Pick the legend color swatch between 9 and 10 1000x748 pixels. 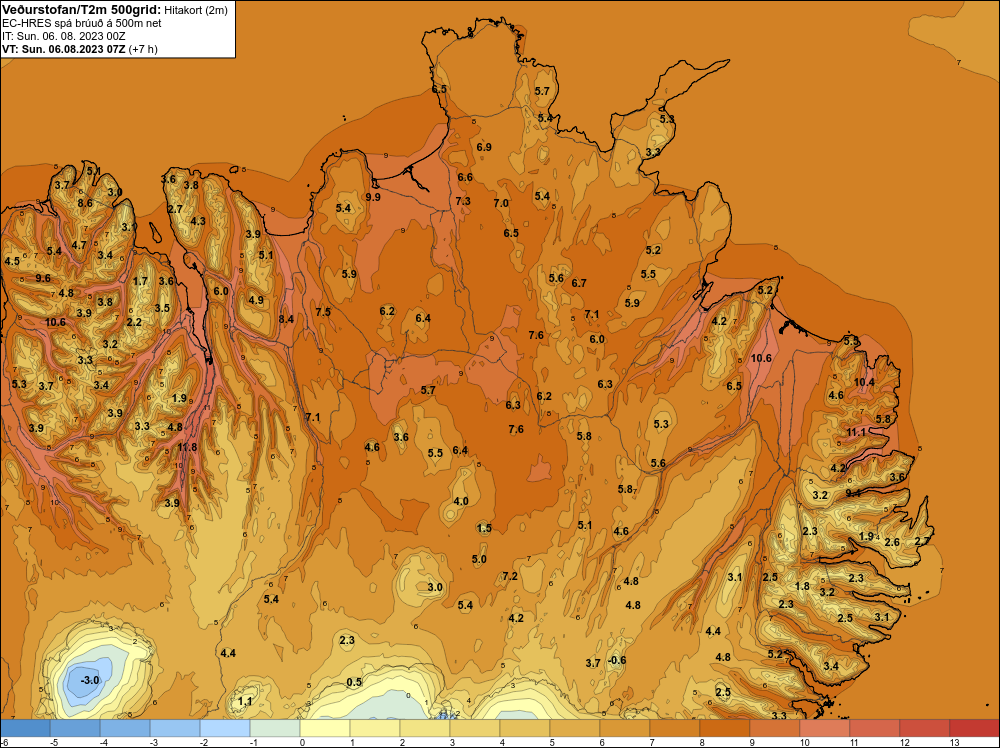(x=774, y=728)
